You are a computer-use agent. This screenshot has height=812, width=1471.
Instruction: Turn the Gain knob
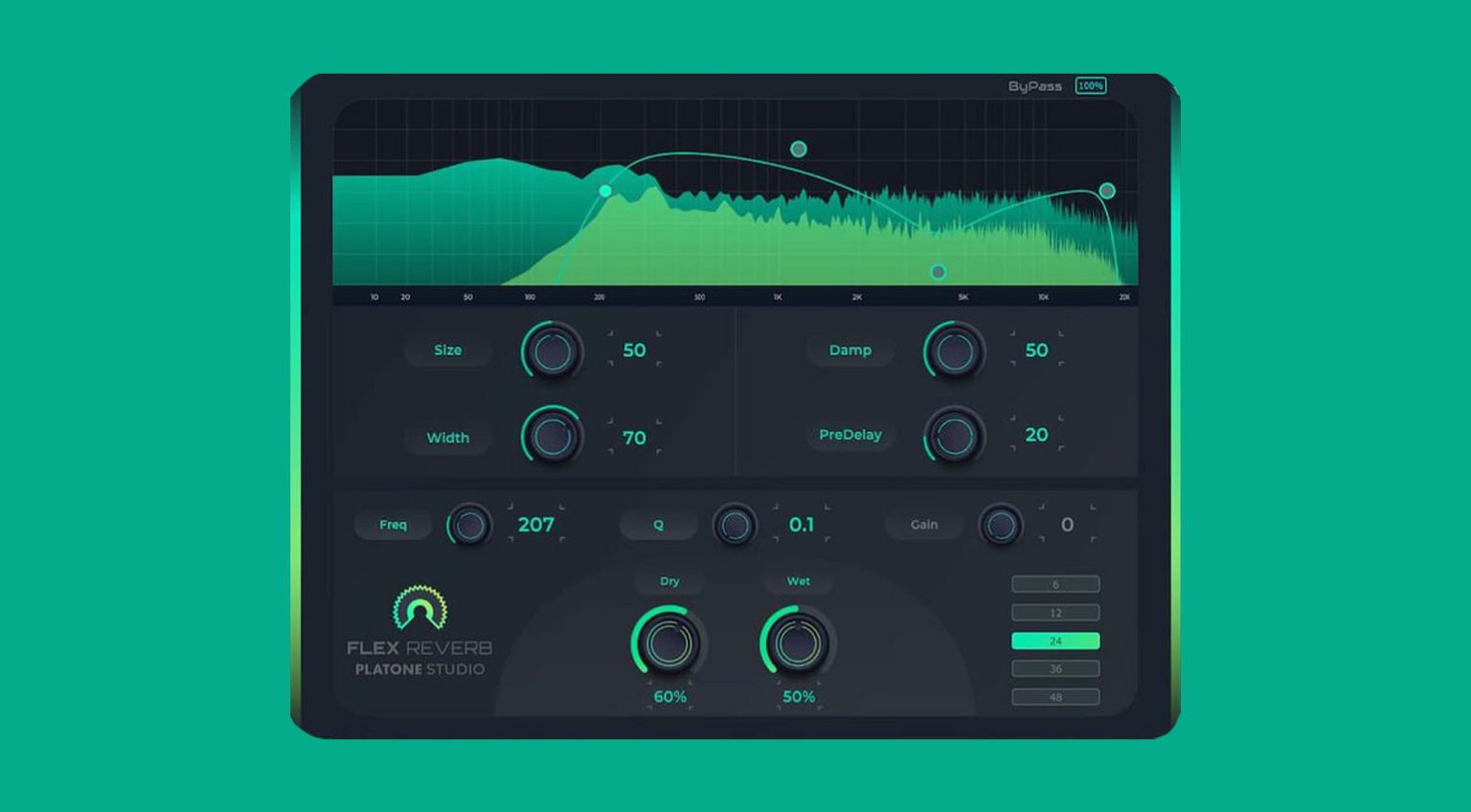click(1000, 525)
